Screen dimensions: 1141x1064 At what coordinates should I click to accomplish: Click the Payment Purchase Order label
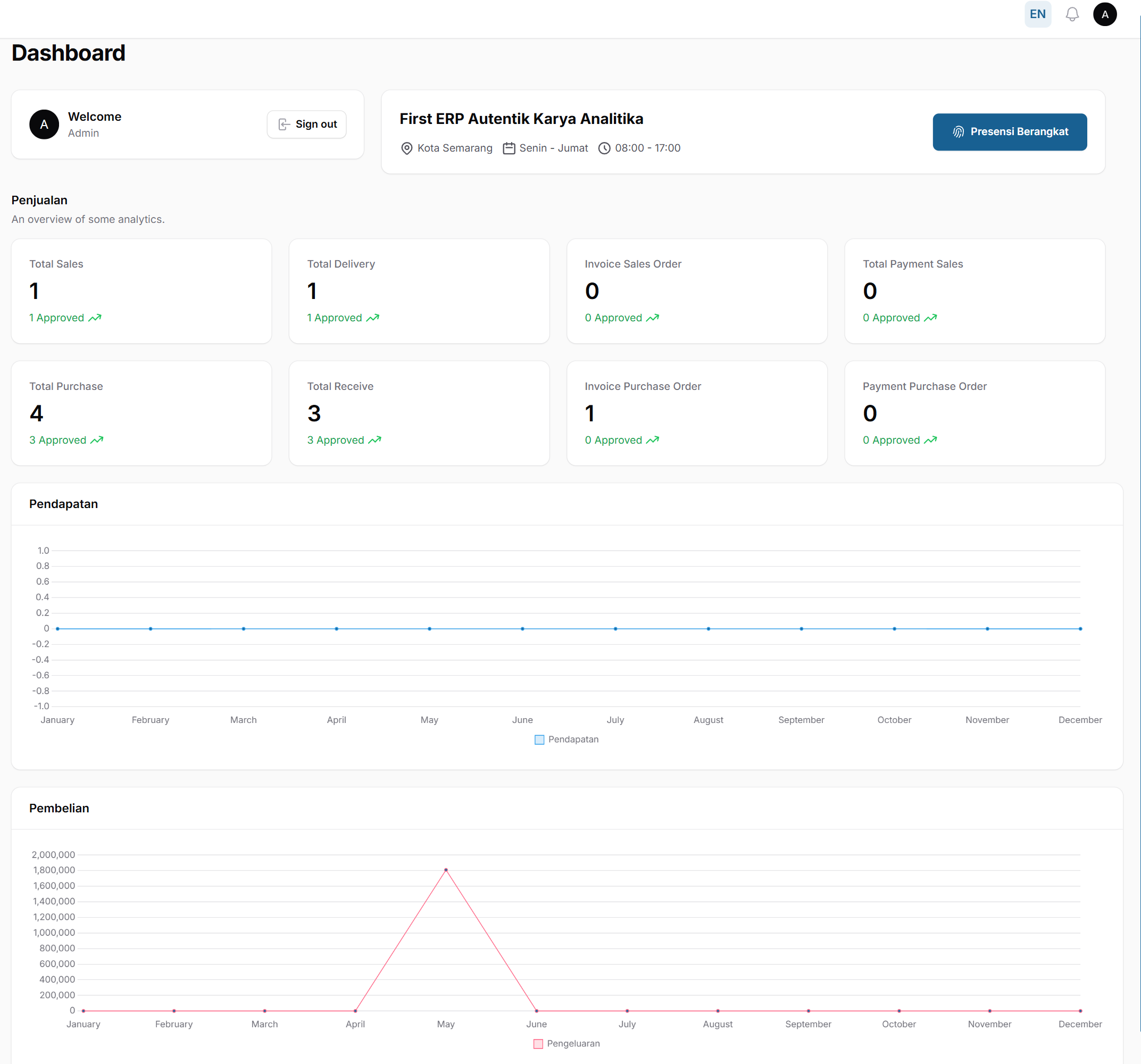pos(924,386)
